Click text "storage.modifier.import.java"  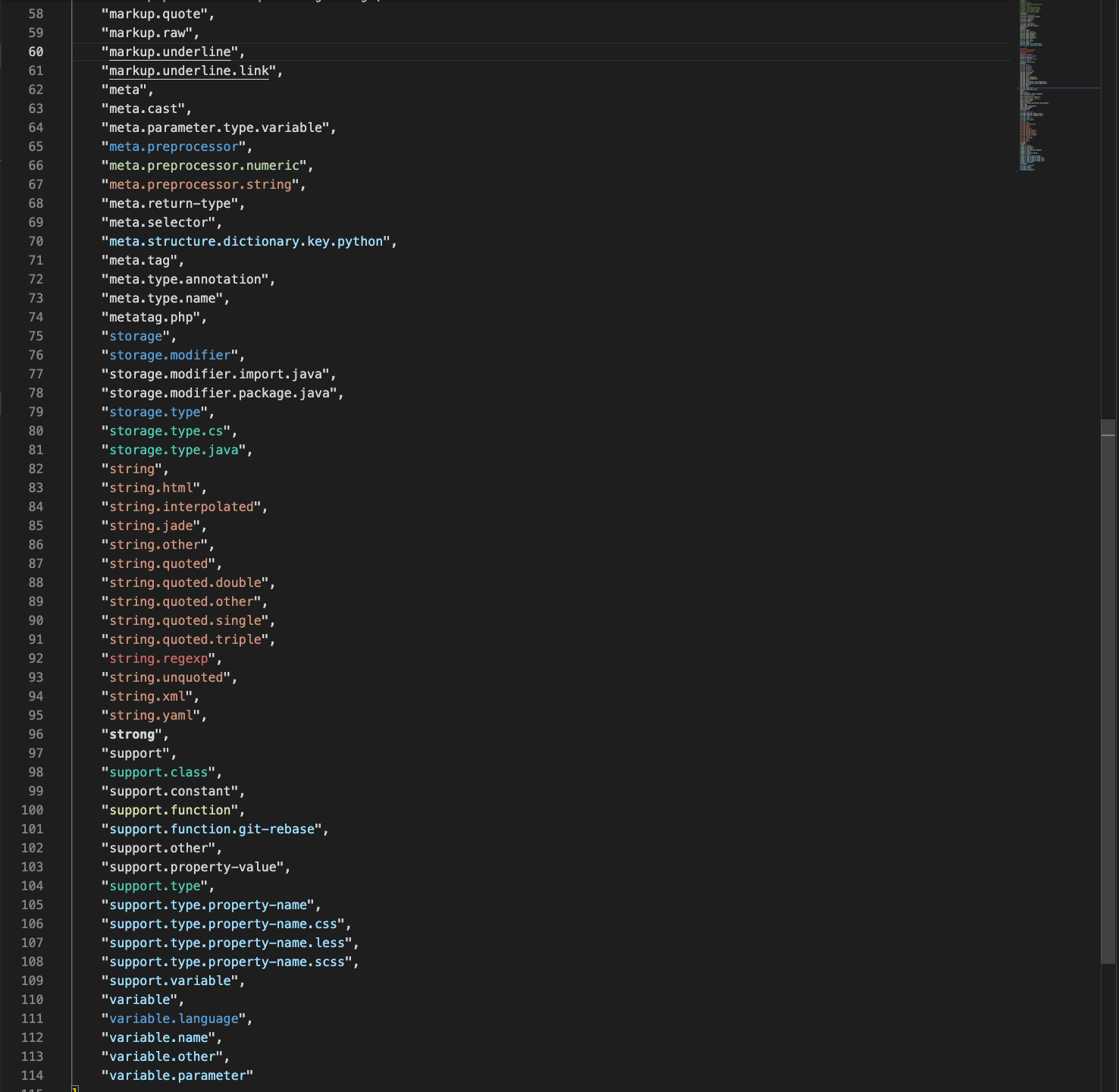pos(216,374)
